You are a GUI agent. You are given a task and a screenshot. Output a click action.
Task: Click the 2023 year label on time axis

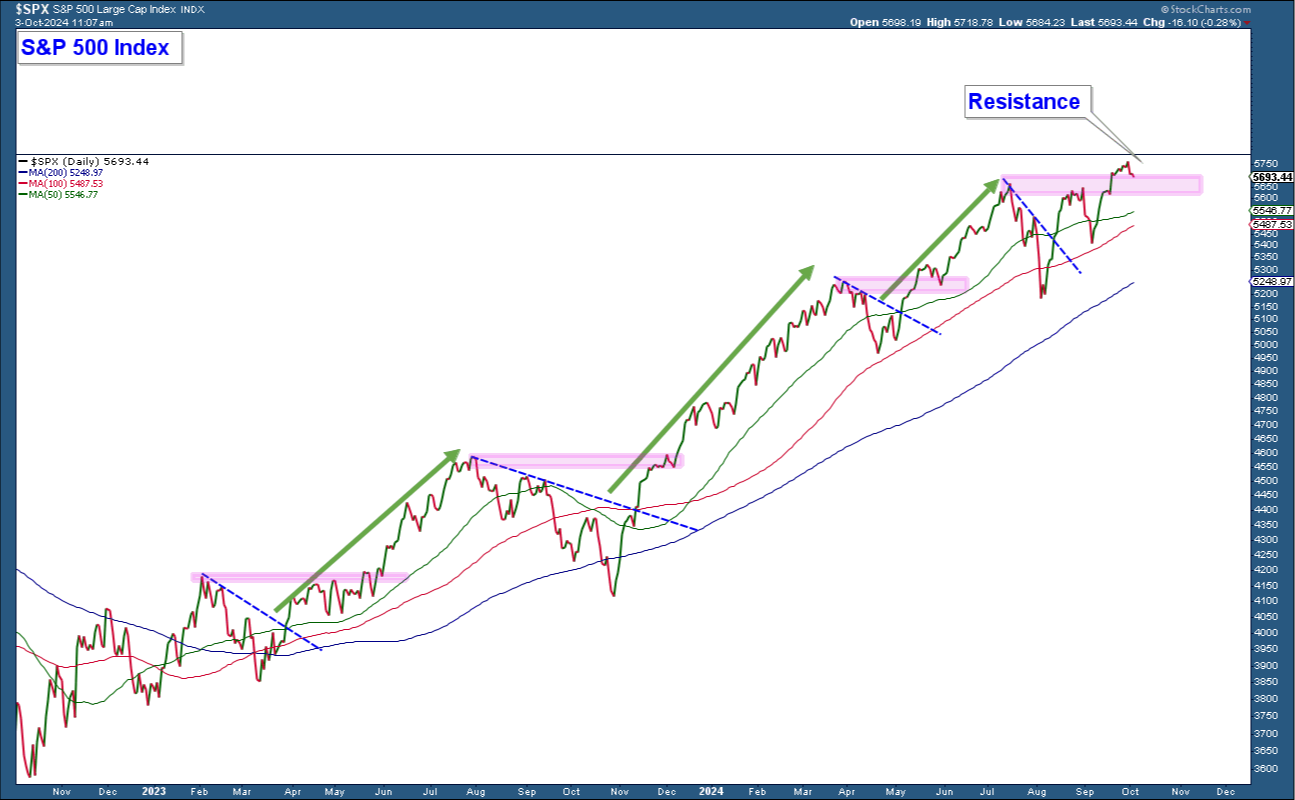pyautogui.click(x=153, y=790)
